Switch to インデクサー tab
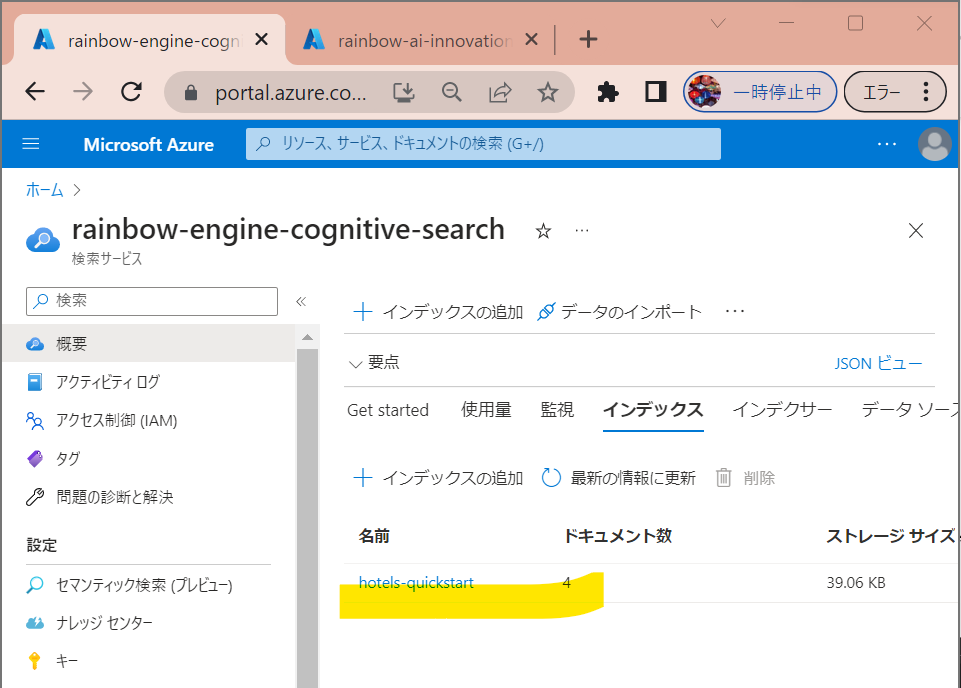Screen dimensions: 961x688 click(x=783, y=410)
